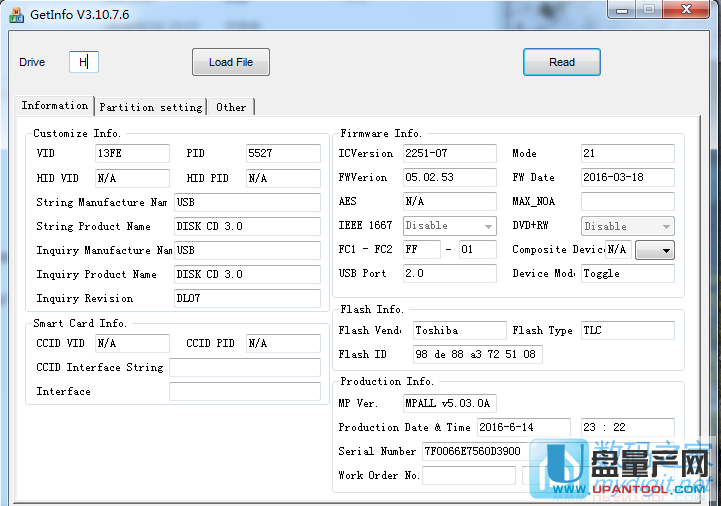
Task: Switch to the Partition setting tab
Action: (151, 107)
